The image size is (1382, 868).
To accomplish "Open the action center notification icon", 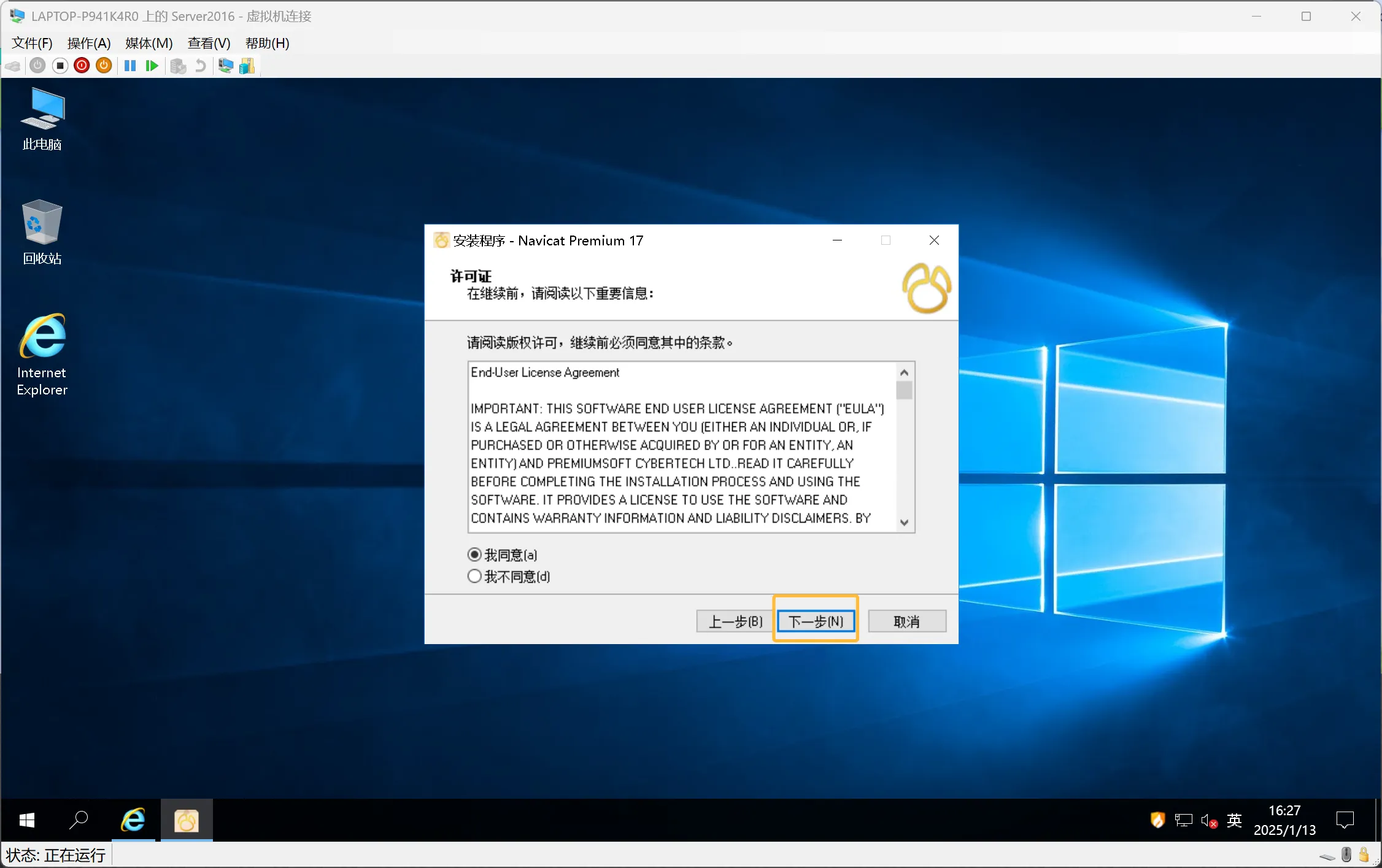I will tap(1345, 820).
